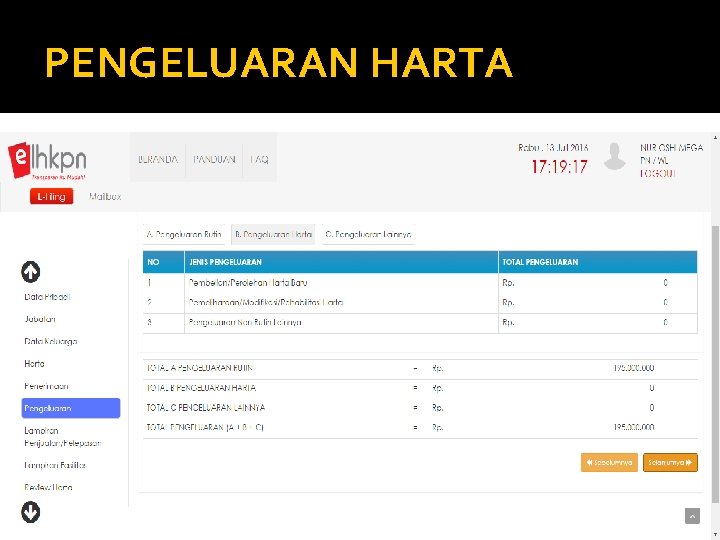Click the LOGOUT link
720x540 pixels.
coord(657,174)
